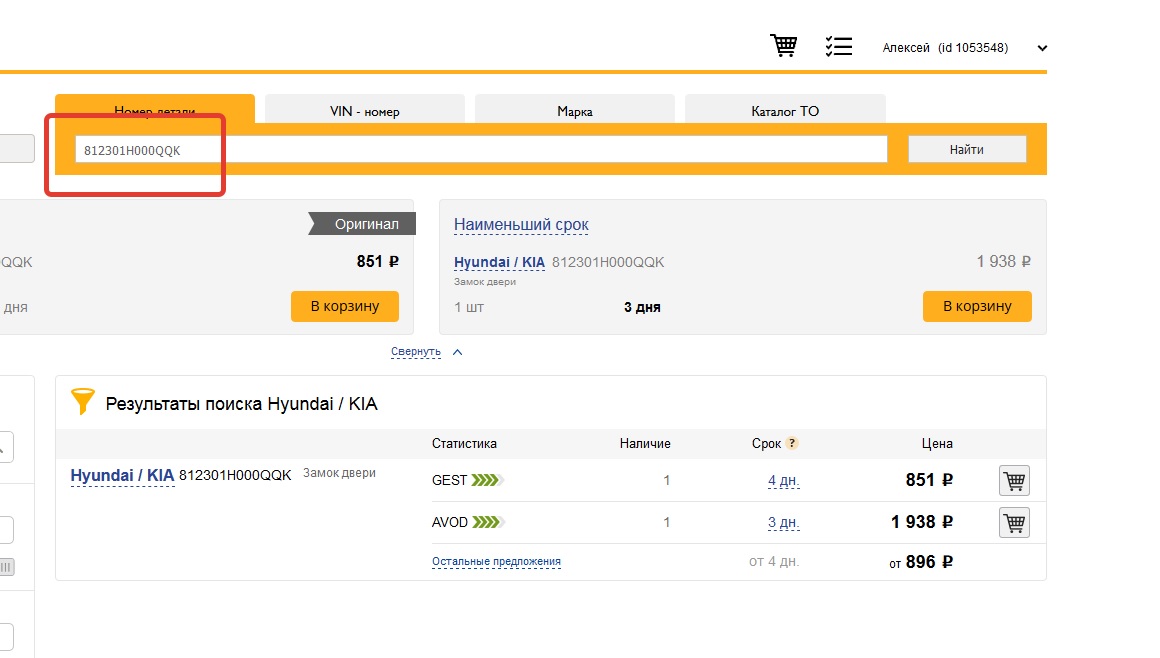Select the Марка tab

point(574,111)
